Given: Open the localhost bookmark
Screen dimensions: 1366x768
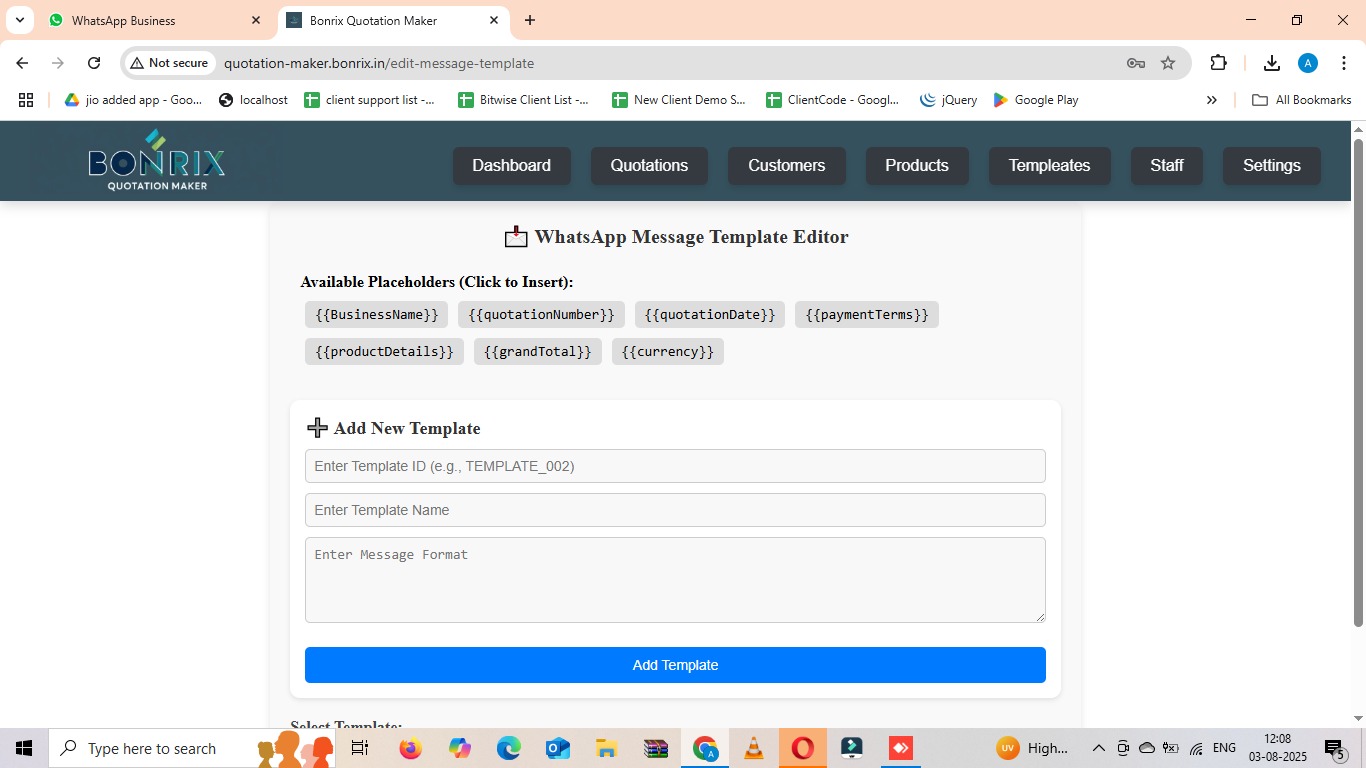Looking at the screenshot, I should [253, 100].
